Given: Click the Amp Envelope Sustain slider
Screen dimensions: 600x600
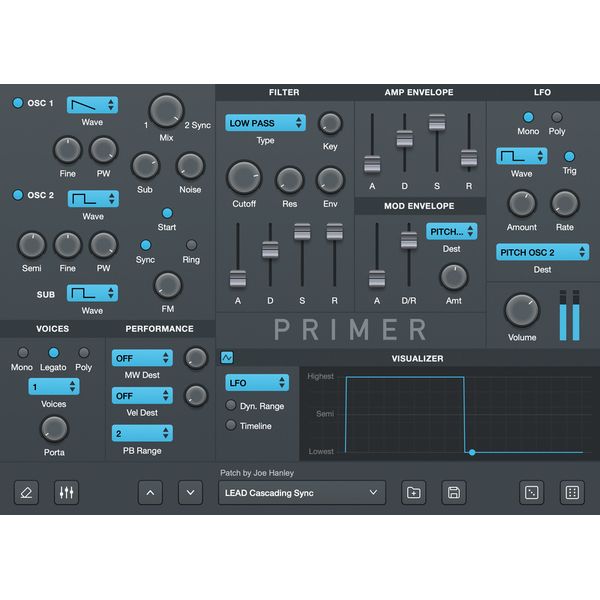Looking at the screenshot, I should coord(437,123).
